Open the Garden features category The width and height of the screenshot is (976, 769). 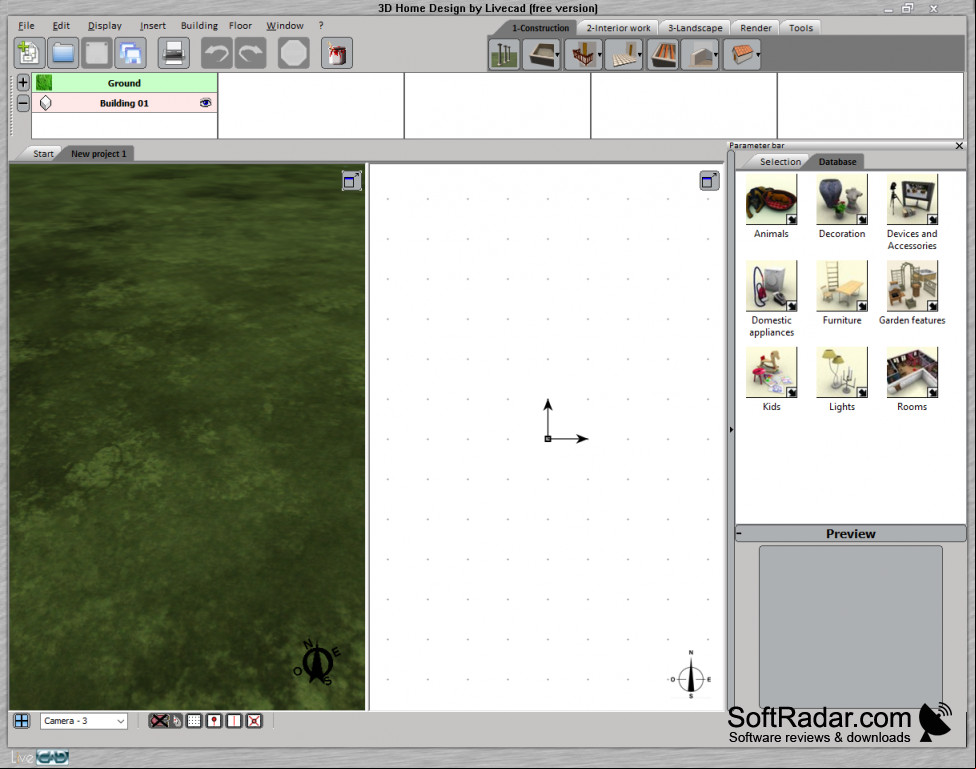click(x=912, y=293)
